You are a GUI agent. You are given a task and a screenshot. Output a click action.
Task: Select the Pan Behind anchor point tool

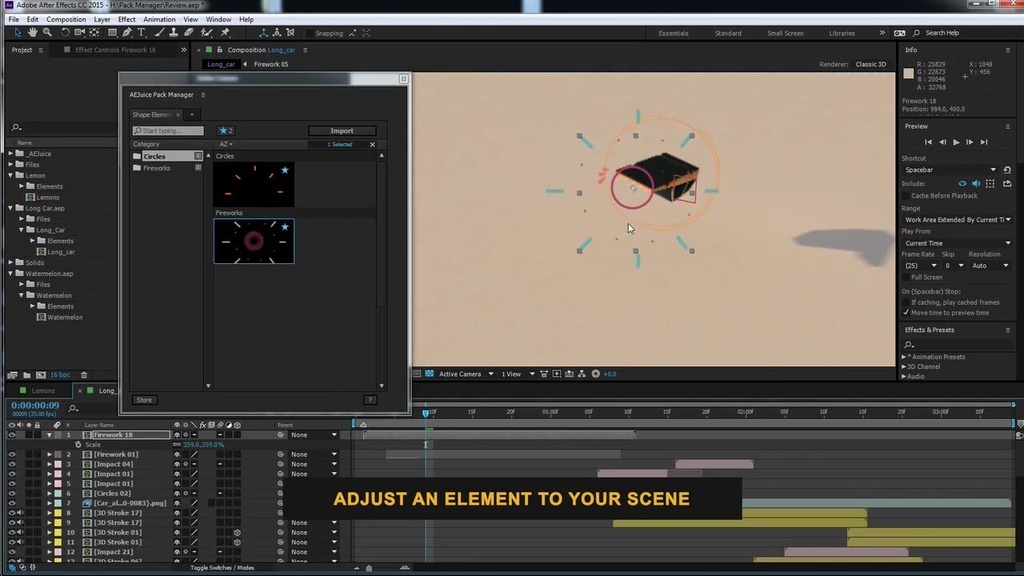95,33
